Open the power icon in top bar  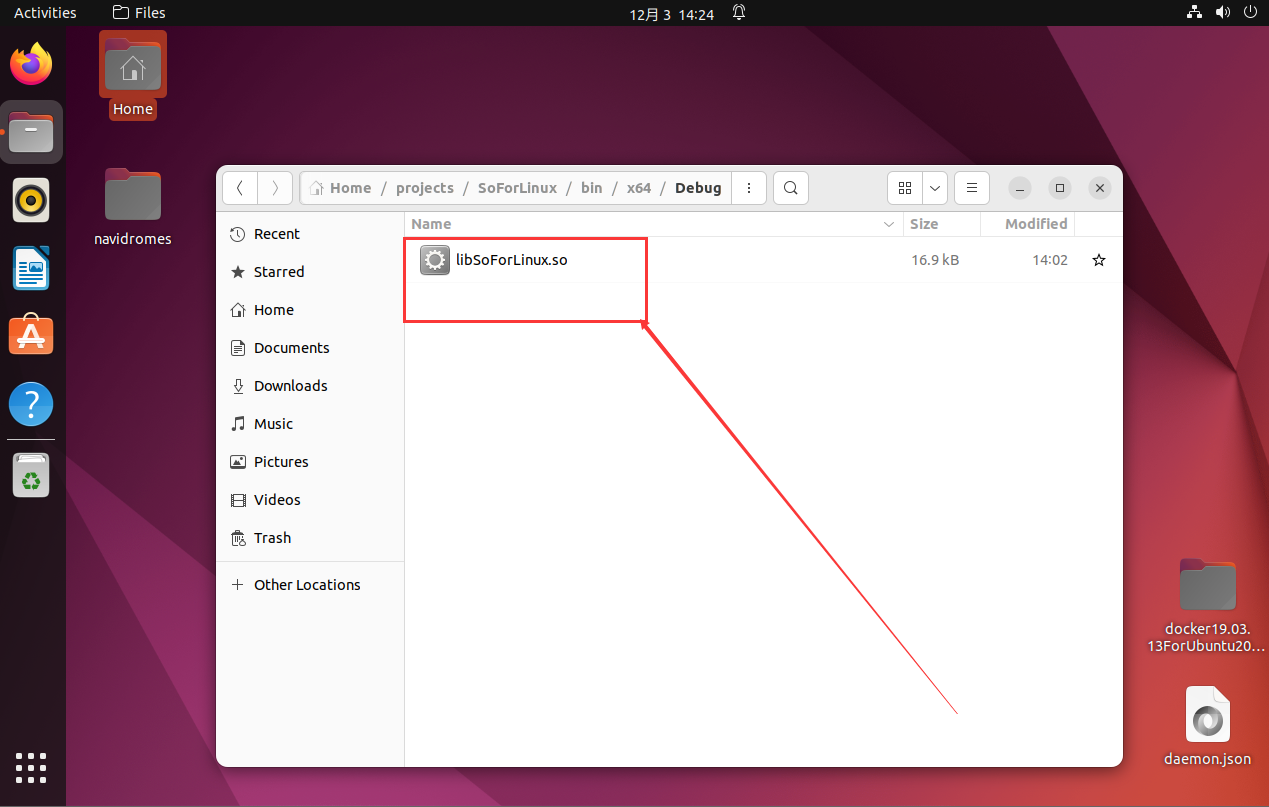pos(1250,13)
